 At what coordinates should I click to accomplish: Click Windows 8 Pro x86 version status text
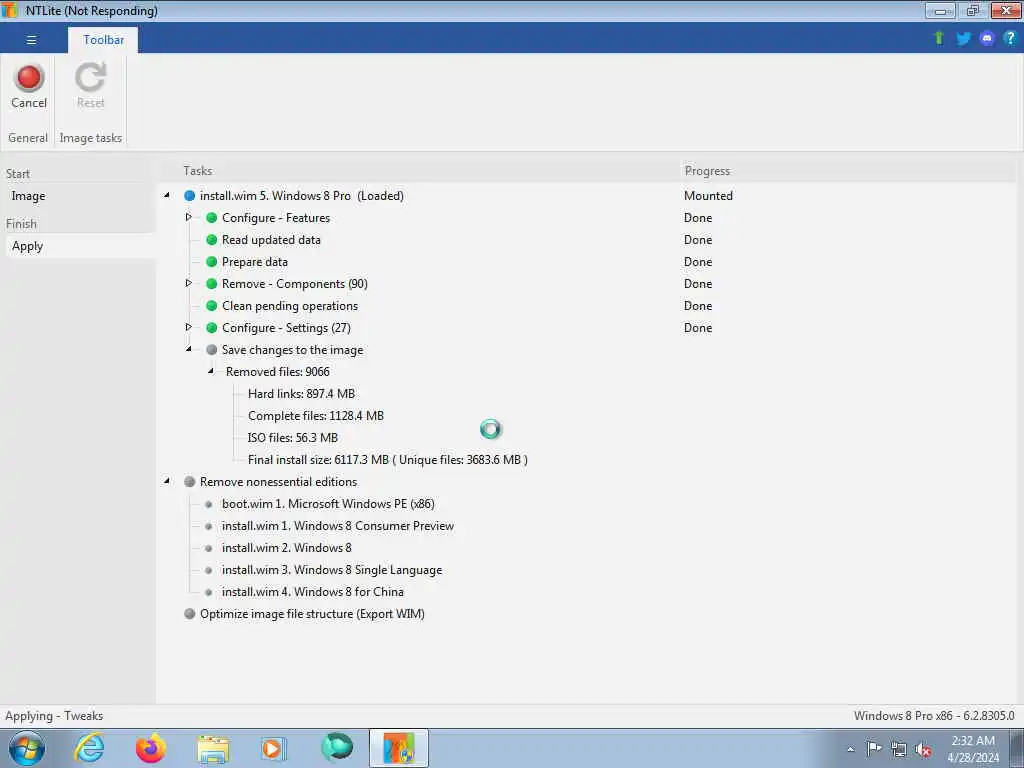[934, 716]
